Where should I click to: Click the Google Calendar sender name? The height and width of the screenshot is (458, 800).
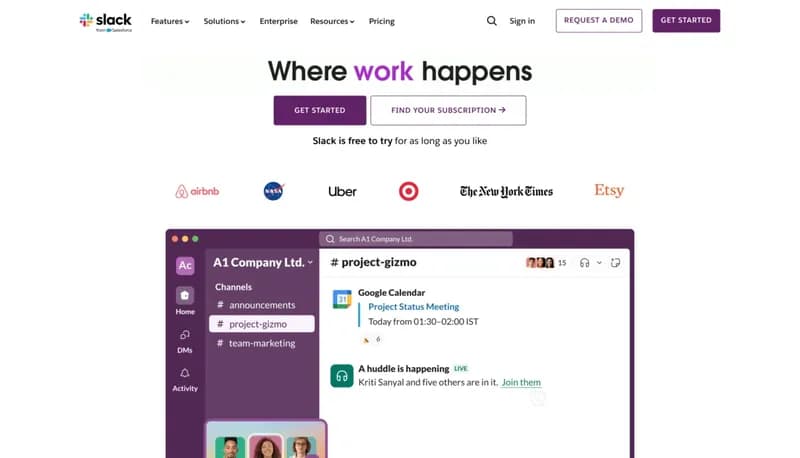pyautogui.click(x=391, y=293)
